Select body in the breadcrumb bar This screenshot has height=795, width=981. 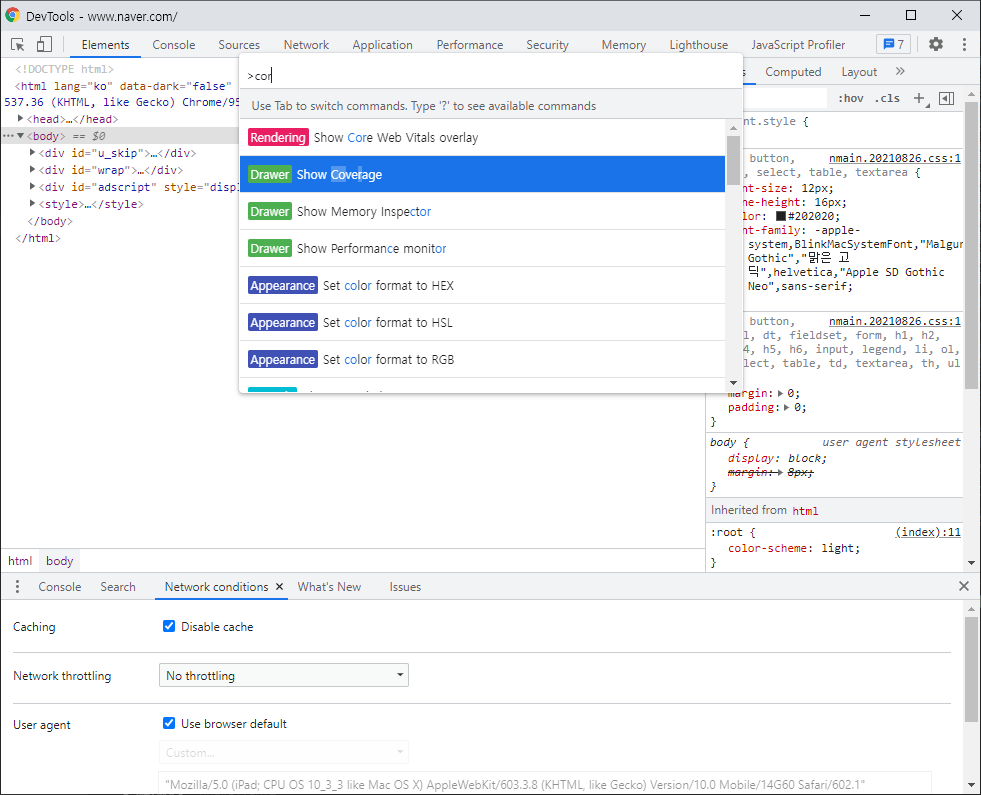59,561
